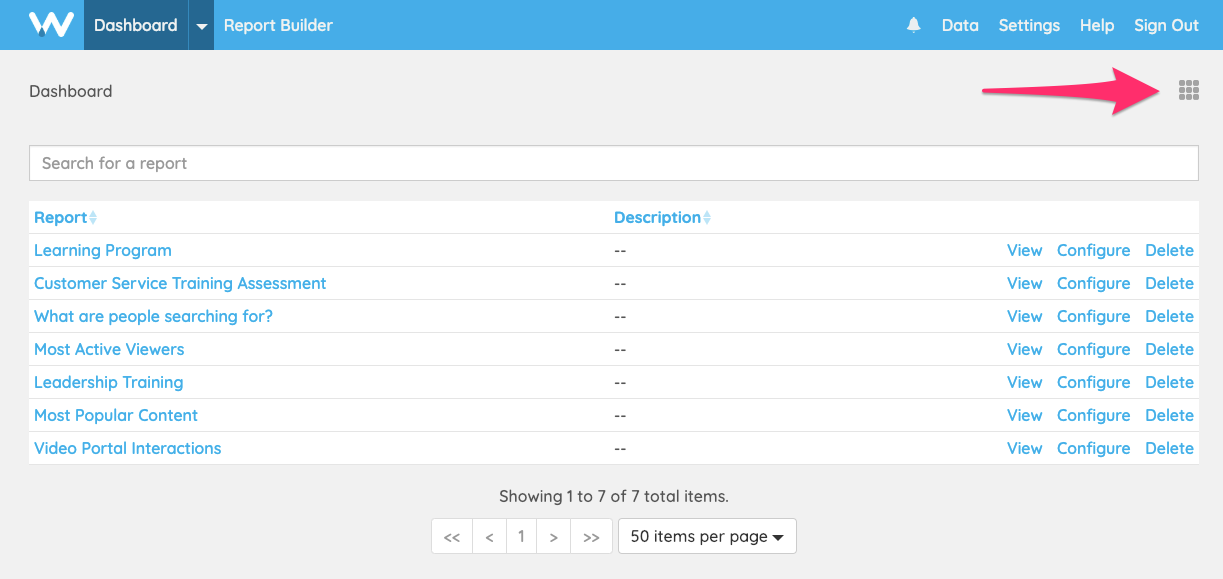
Task: Open the Report Builder tab
Action: [278, 25]
